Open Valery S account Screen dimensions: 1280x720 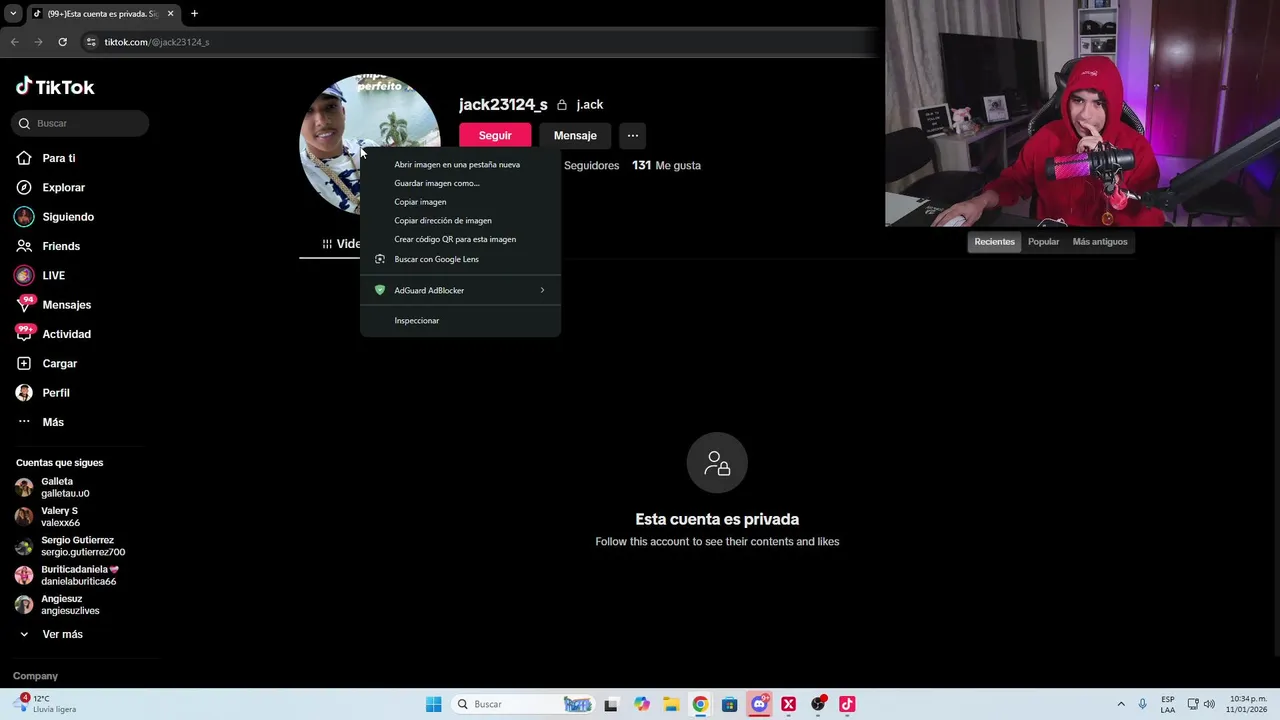[x=60, y=517]
